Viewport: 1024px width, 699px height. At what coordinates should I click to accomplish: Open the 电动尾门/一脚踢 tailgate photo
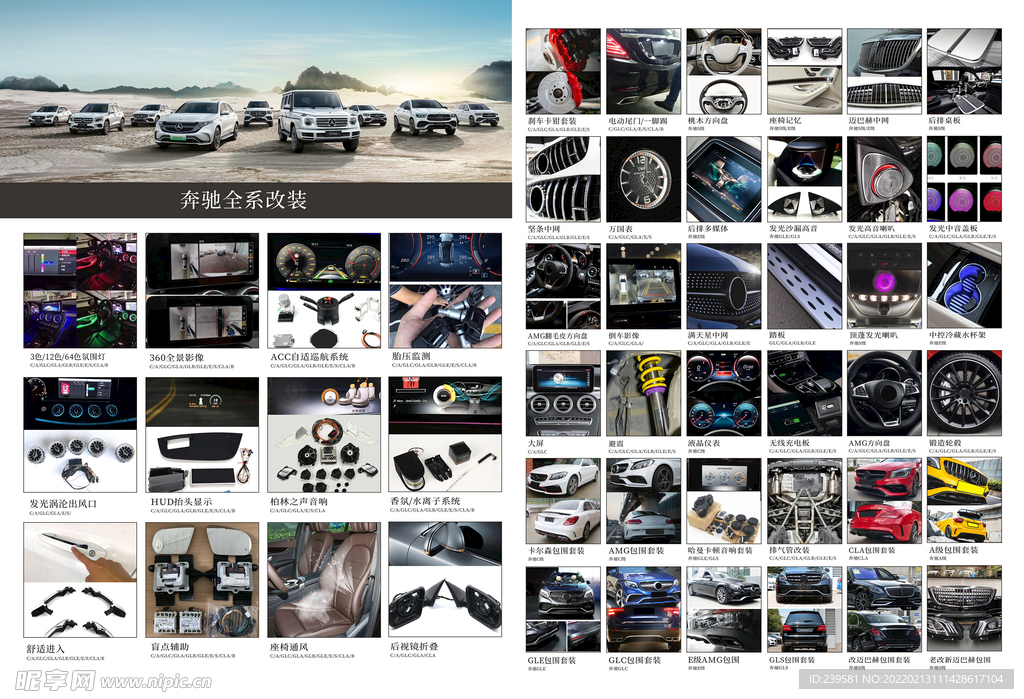point(643,71)
